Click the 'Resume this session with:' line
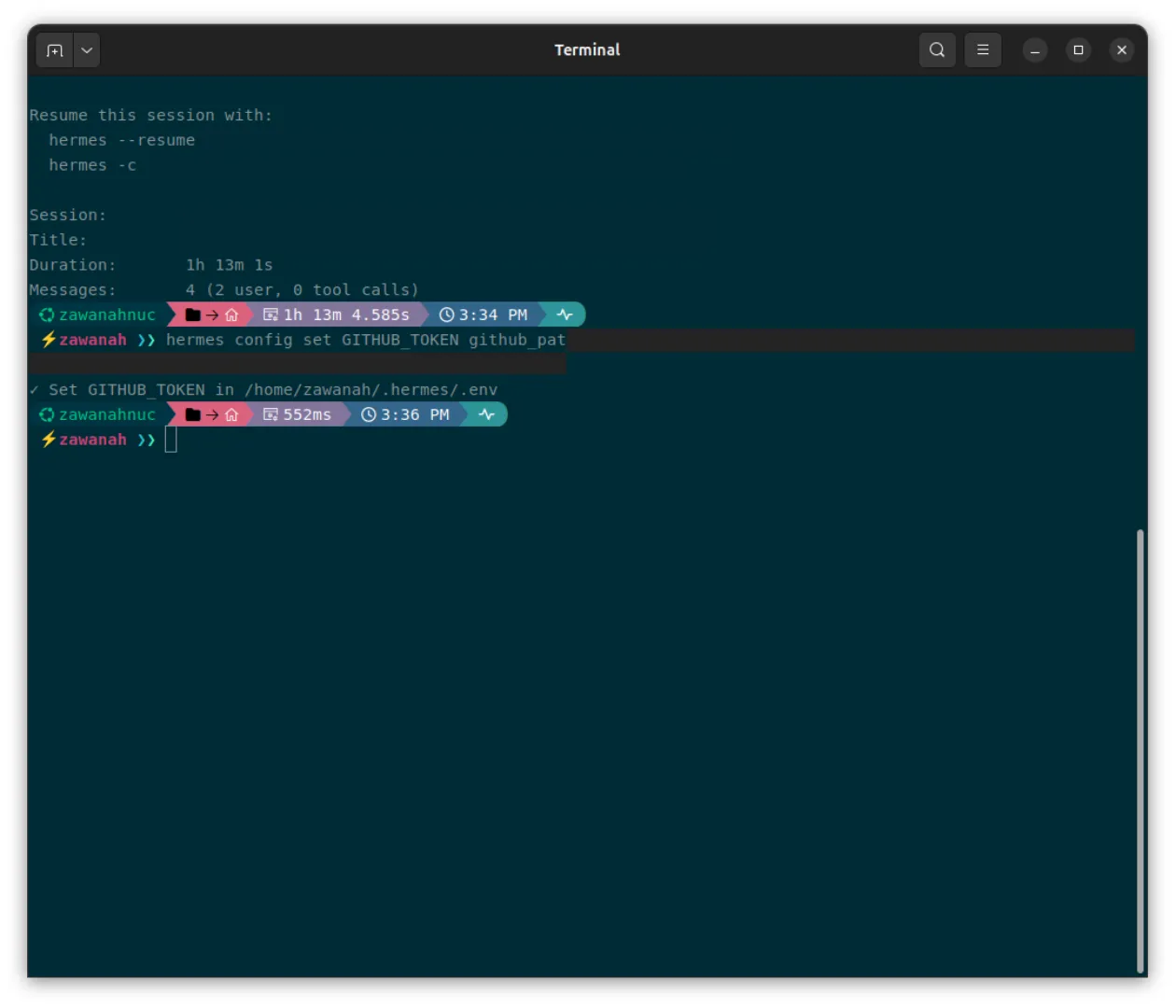 pos(150,116)
